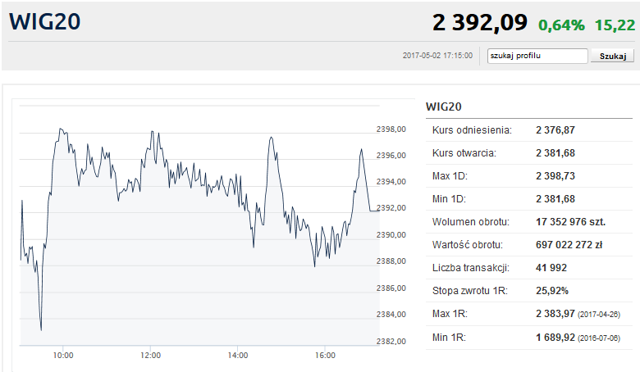This screenshot has height=372, width=640.
Task: Click the Min 1R value 1 689,92
Action: 555,338
